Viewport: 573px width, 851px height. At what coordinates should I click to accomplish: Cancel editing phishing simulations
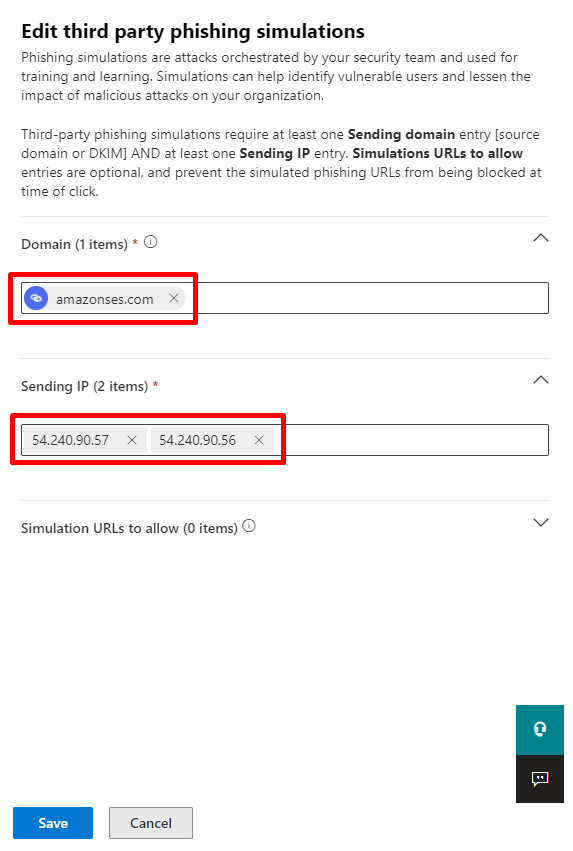click(x=151, y=823)
